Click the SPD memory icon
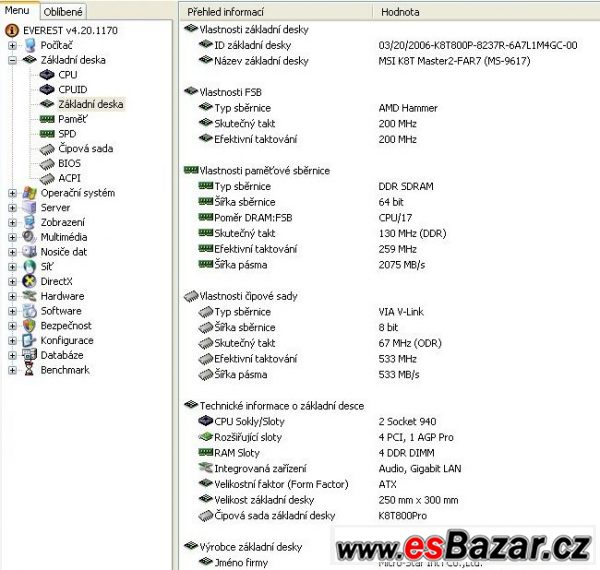 pos(47,134)
